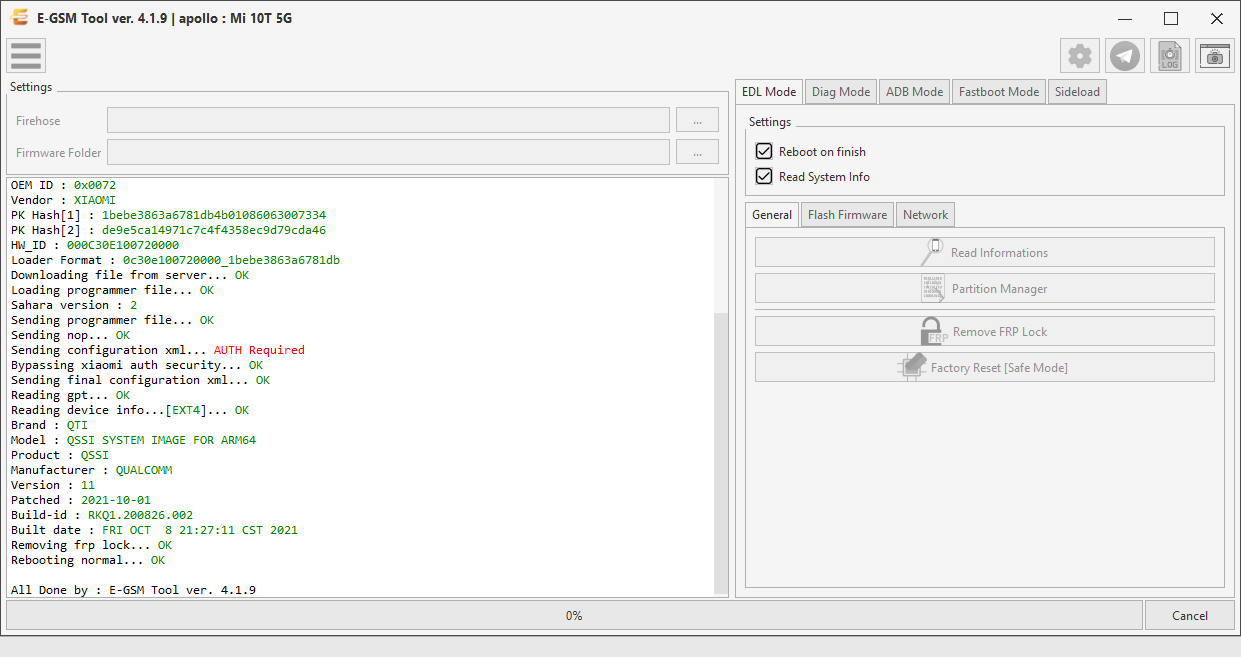Click Build-id : RKQ1.200826.002 line
This screenshot has height=657, width=1241.
coord(102,515)
